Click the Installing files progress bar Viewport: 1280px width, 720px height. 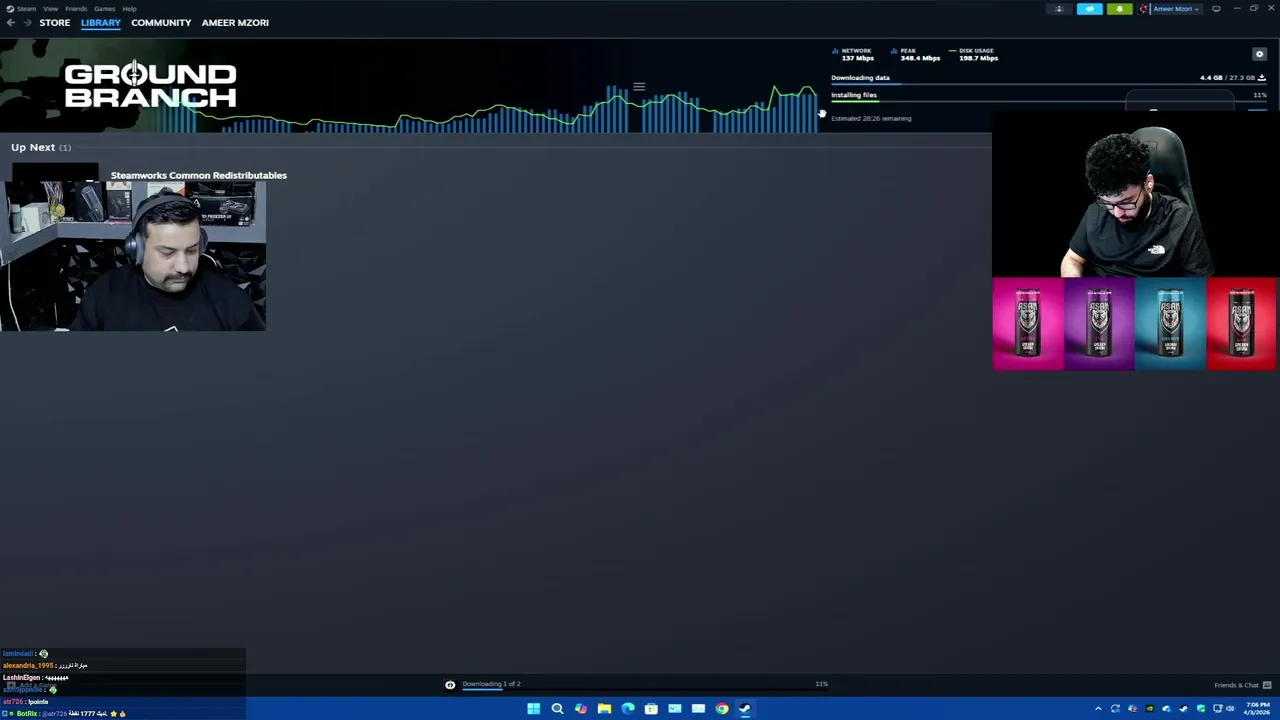tap(1049, 101)
